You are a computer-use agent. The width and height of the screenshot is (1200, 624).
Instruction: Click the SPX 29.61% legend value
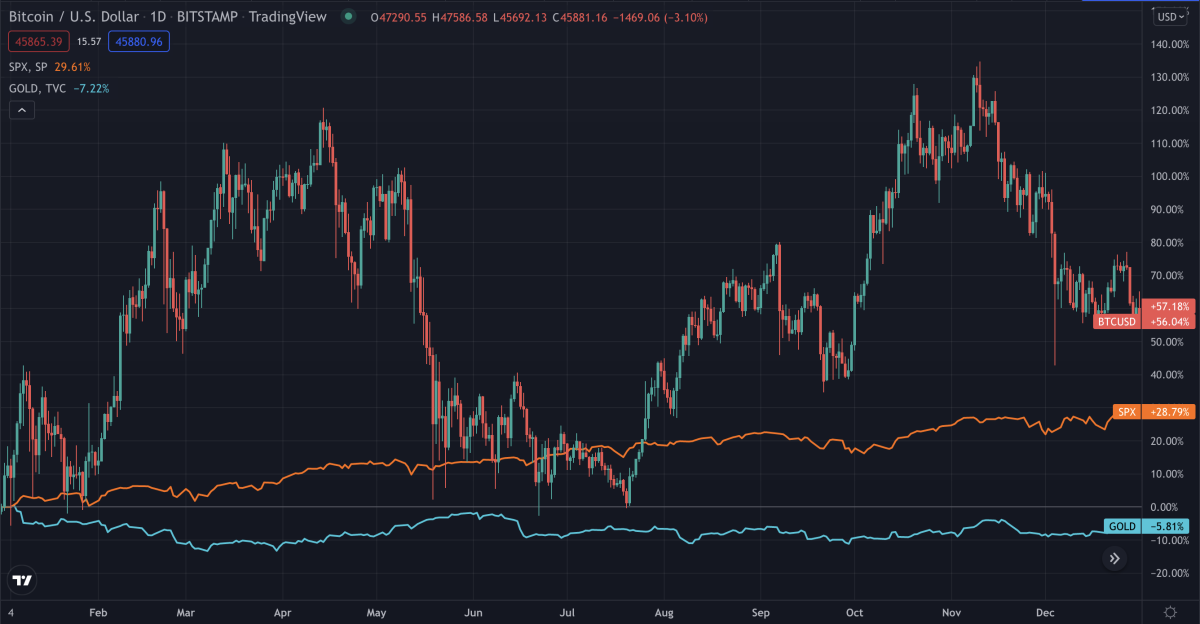[x=72, y=67]
